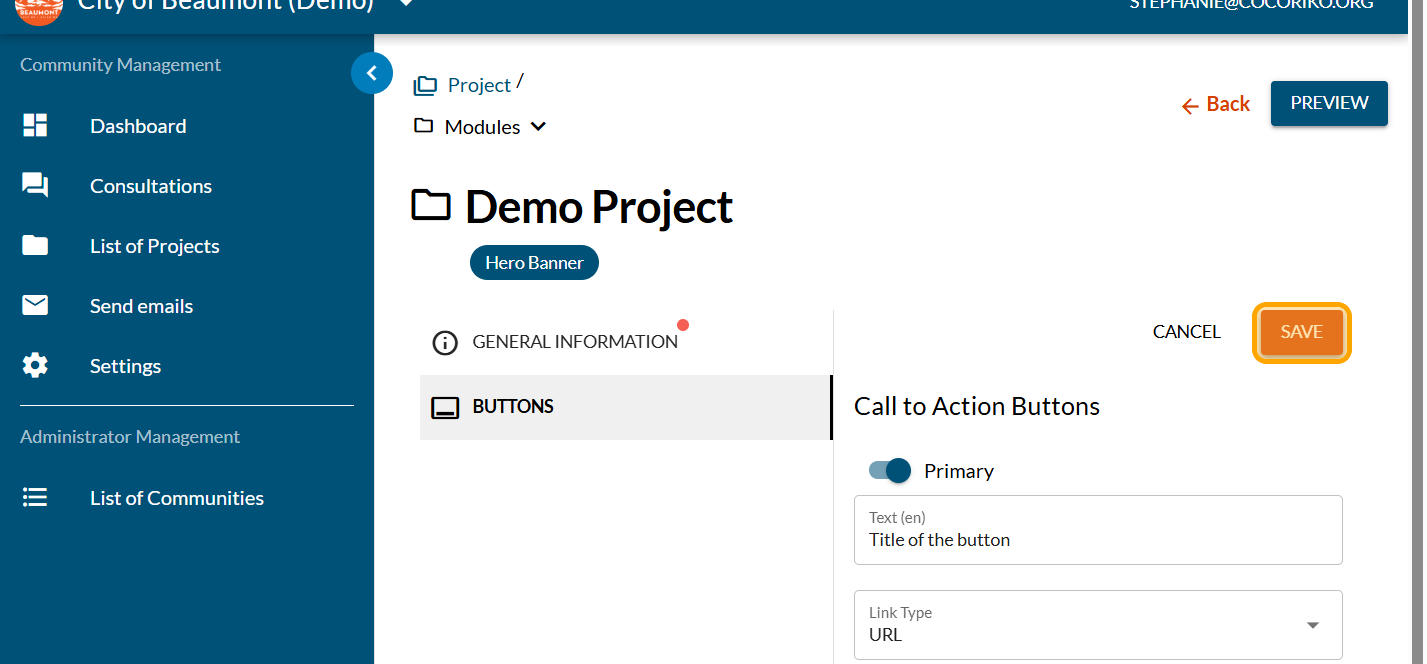Cancel the current edits

click(x=1186, y=332)
